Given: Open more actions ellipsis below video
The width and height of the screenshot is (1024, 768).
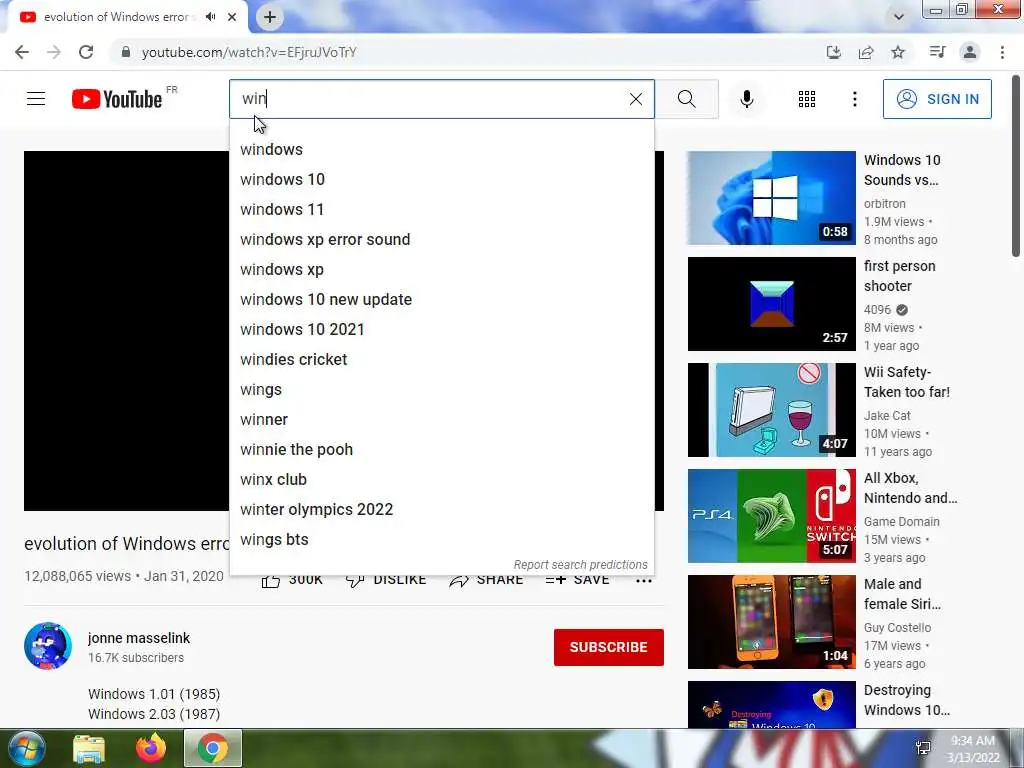Looking at the screenshot, I should (644, 581).
